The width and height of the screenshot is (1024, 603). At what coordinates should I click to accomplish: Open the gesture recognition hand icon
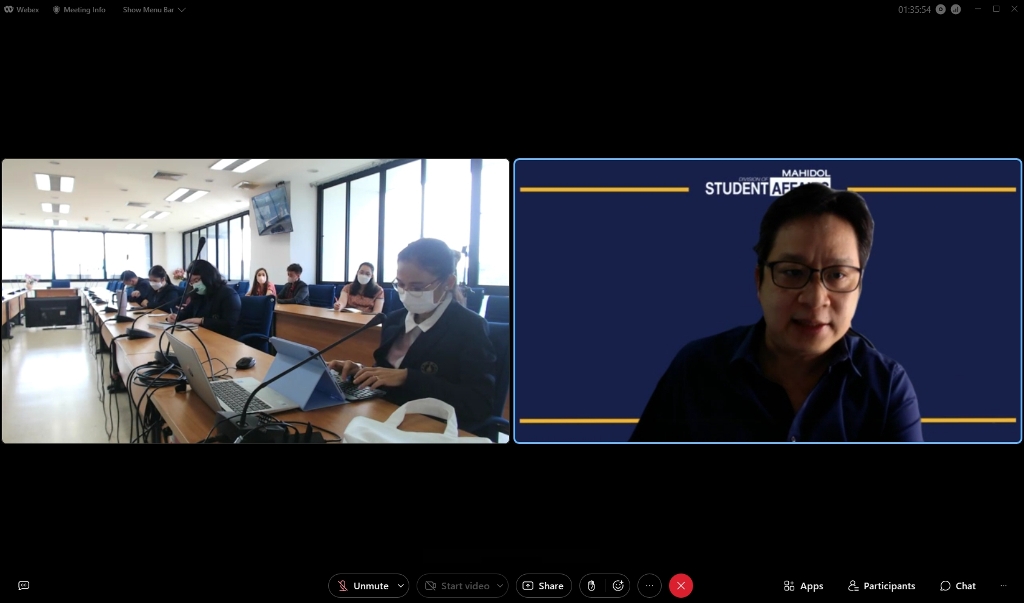[x=591, y=586]
